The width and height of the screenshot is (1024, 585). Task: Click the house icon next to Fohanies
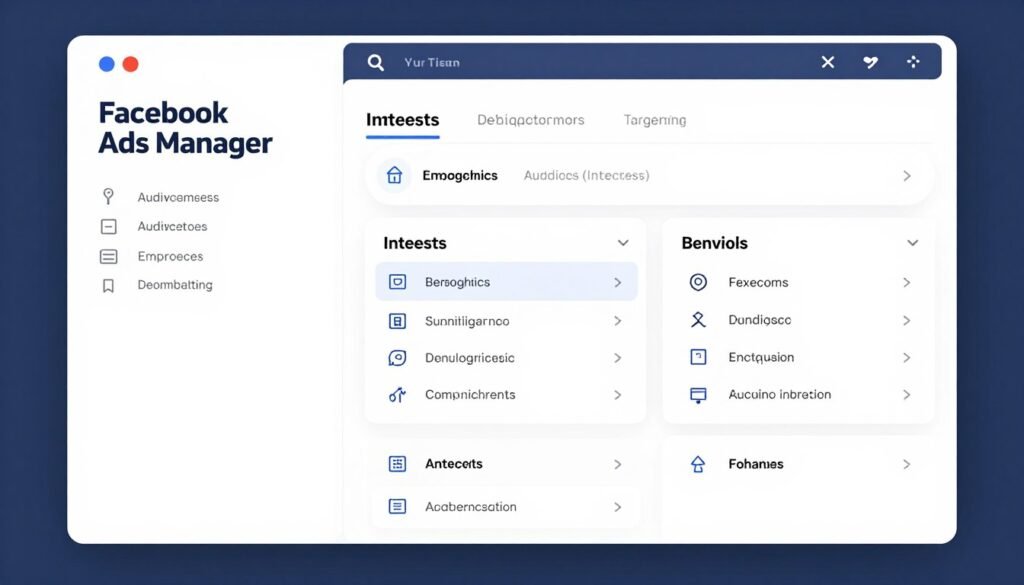click(x=698, y=464)
